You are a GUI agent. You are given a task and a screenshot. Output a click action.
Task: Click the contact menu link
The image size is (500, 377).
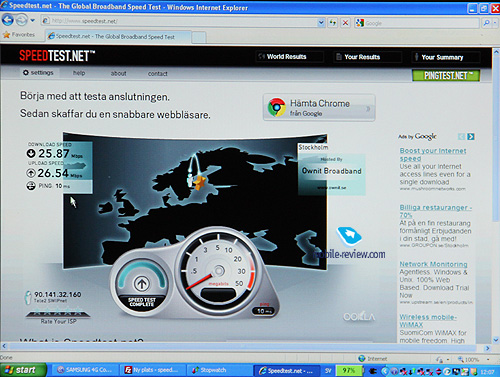[158, 74]
